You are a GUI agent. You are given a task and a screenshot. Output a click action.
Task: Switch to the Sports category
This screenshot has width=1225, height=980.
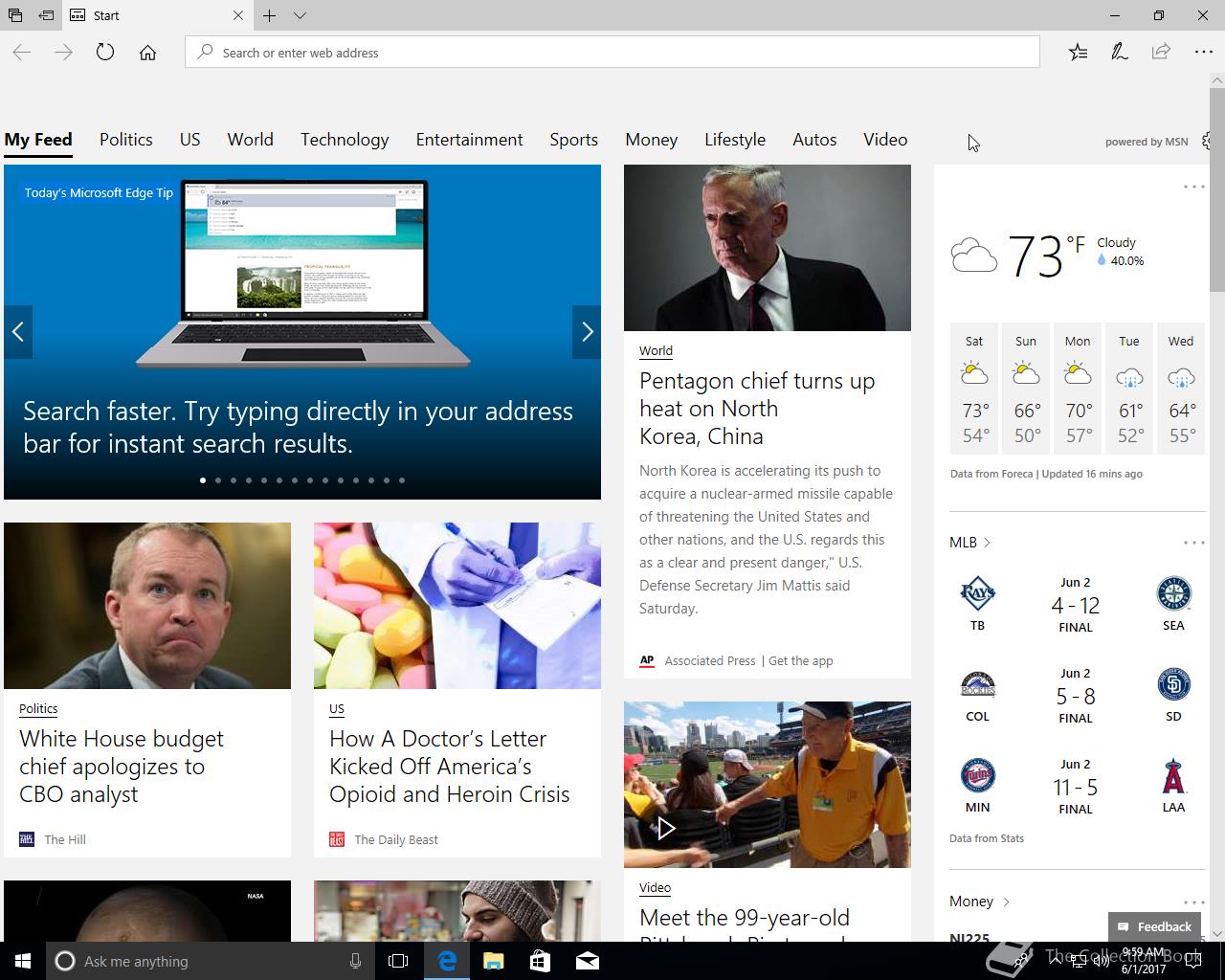click(574, 140)
